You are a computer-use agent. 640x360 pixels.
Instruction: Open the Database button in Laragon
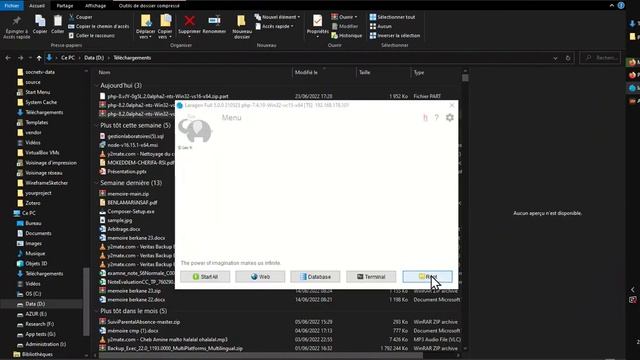[315, 277]
